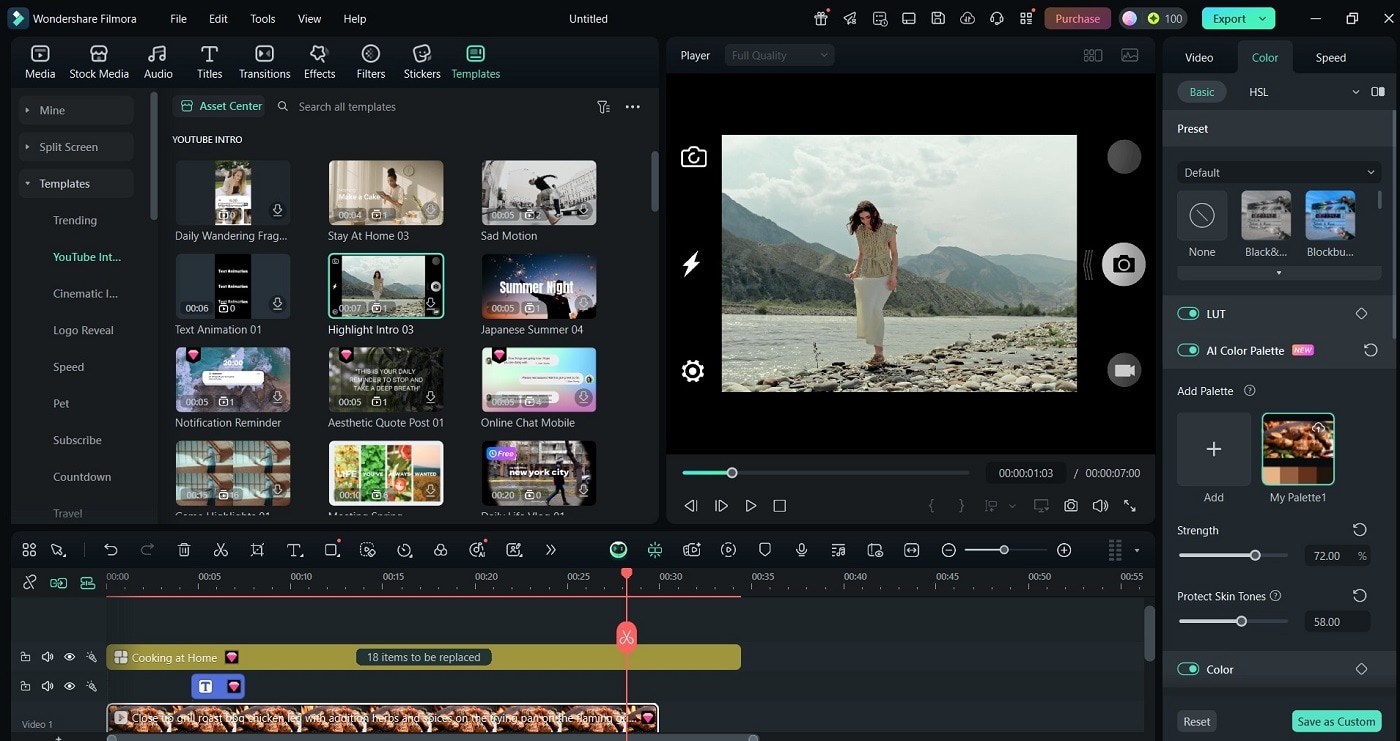Open the Stock Media tab
This screenshot has width=1400, height=741.
[x=99, y=62]
